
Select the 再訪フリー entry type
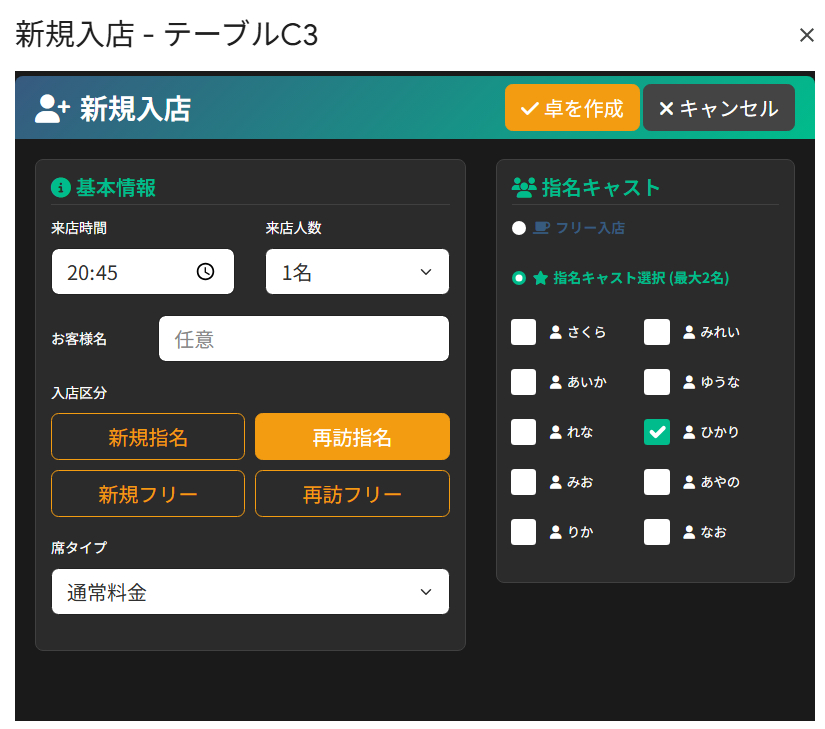(352, 494)
